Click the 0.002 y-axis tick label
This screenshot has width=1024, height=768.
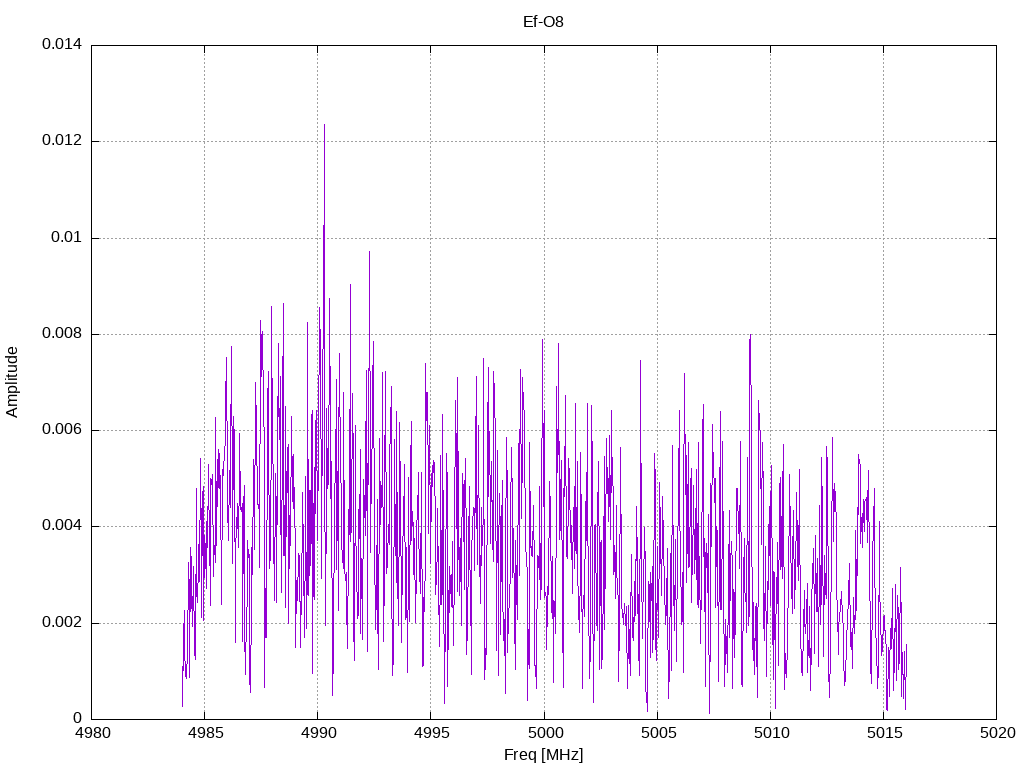coord(62,622)
